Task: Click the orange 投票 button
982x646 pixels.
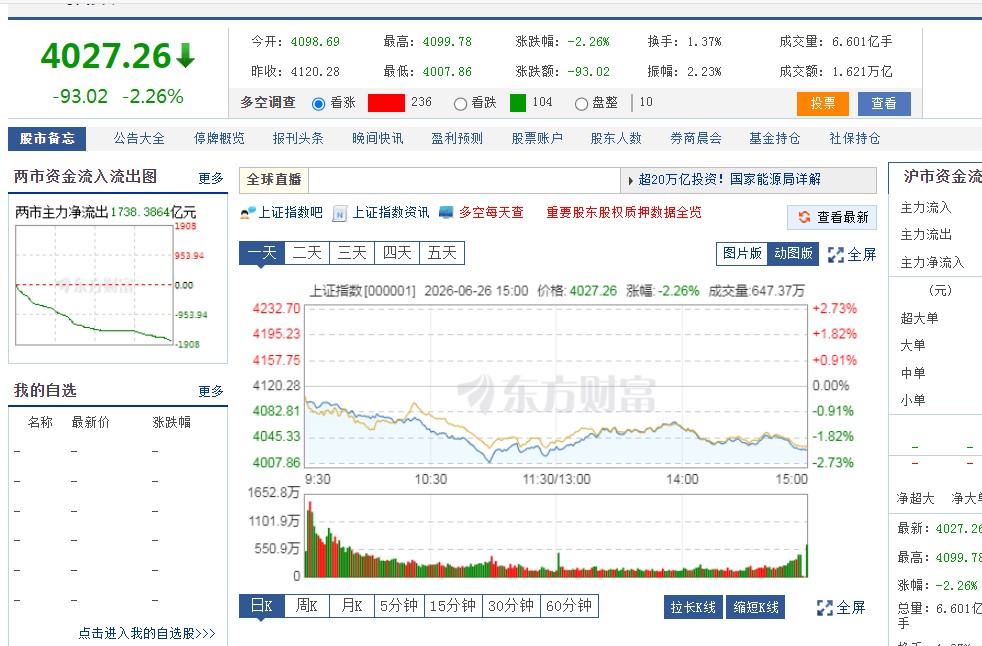Action: pyautogui.click(x=822, y=103)
